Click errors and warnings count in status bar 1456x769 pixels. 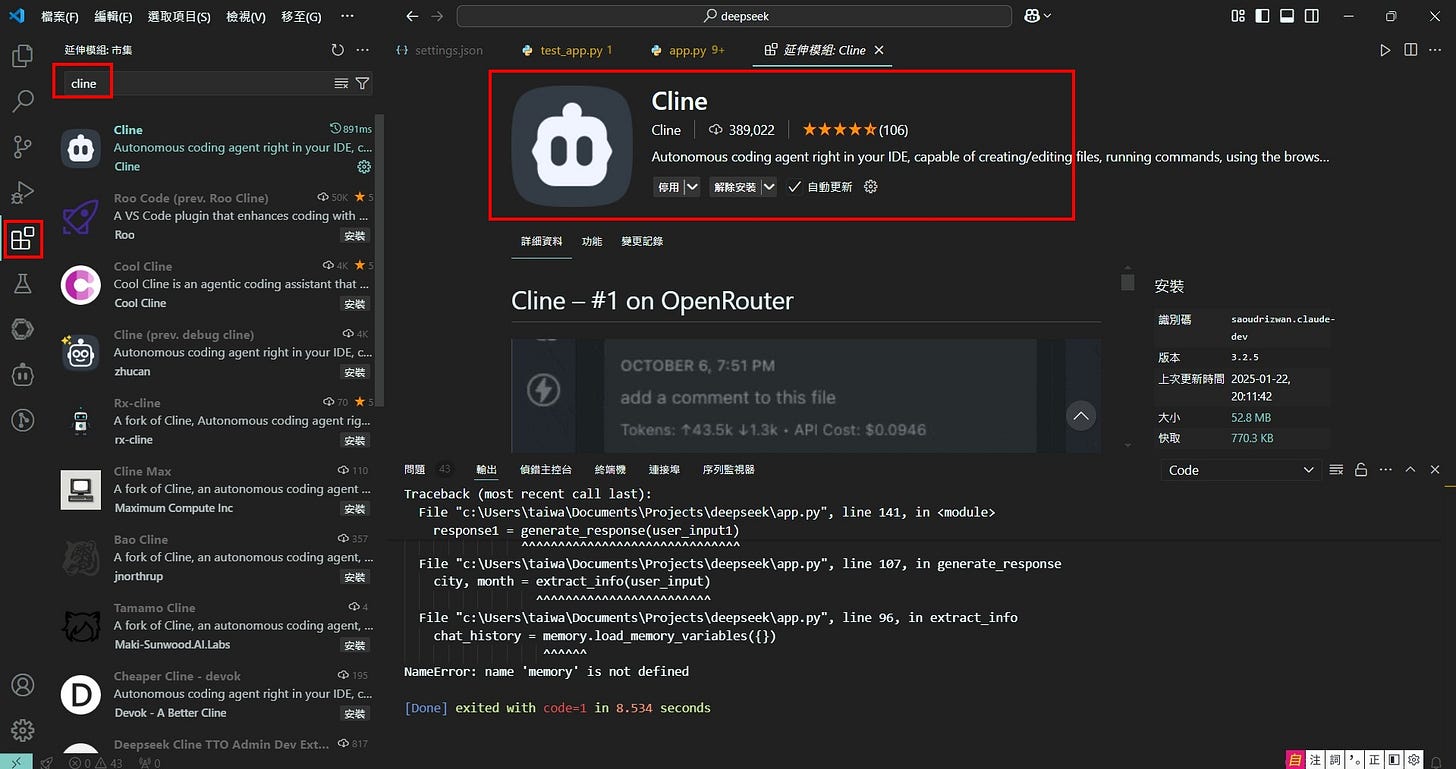[x=98, y=762]
